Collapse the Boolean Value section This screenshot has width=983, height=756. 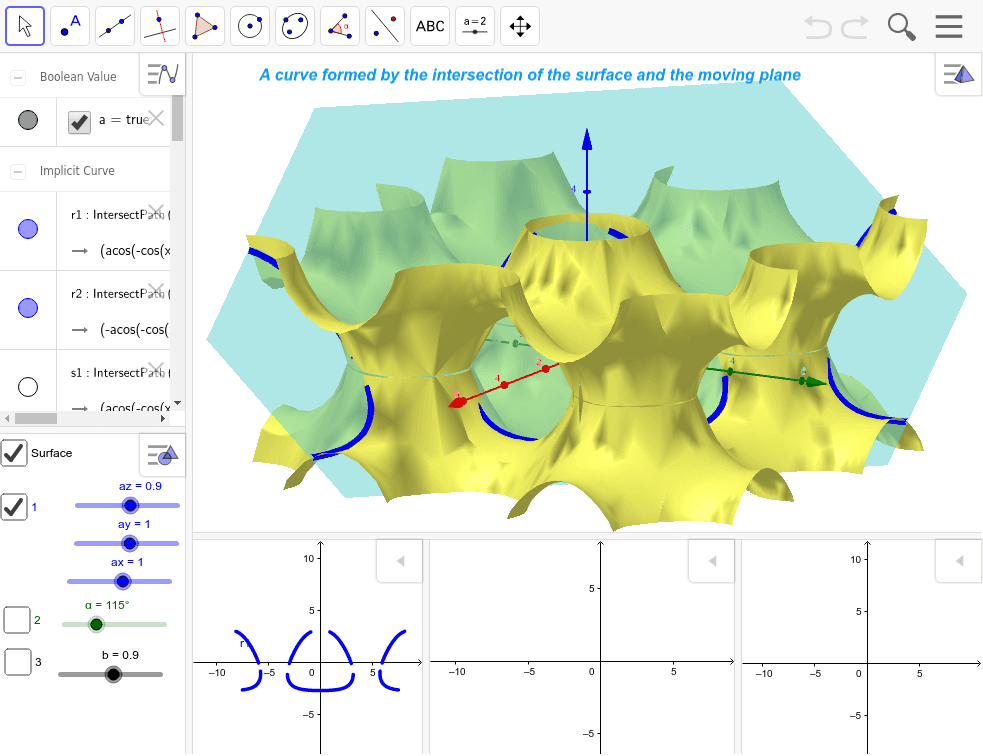point(16,75)
